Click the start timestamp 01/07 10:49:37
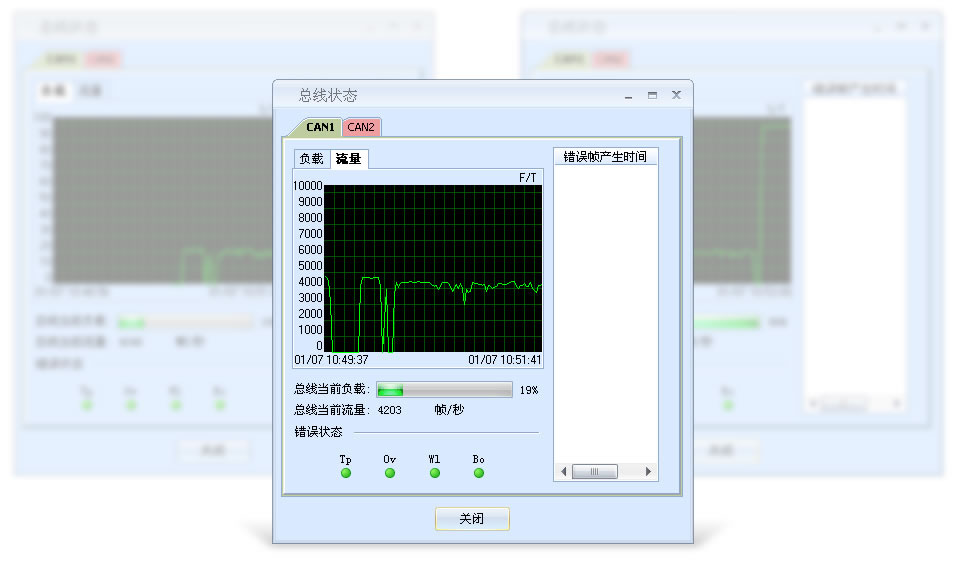 (331, 360)
